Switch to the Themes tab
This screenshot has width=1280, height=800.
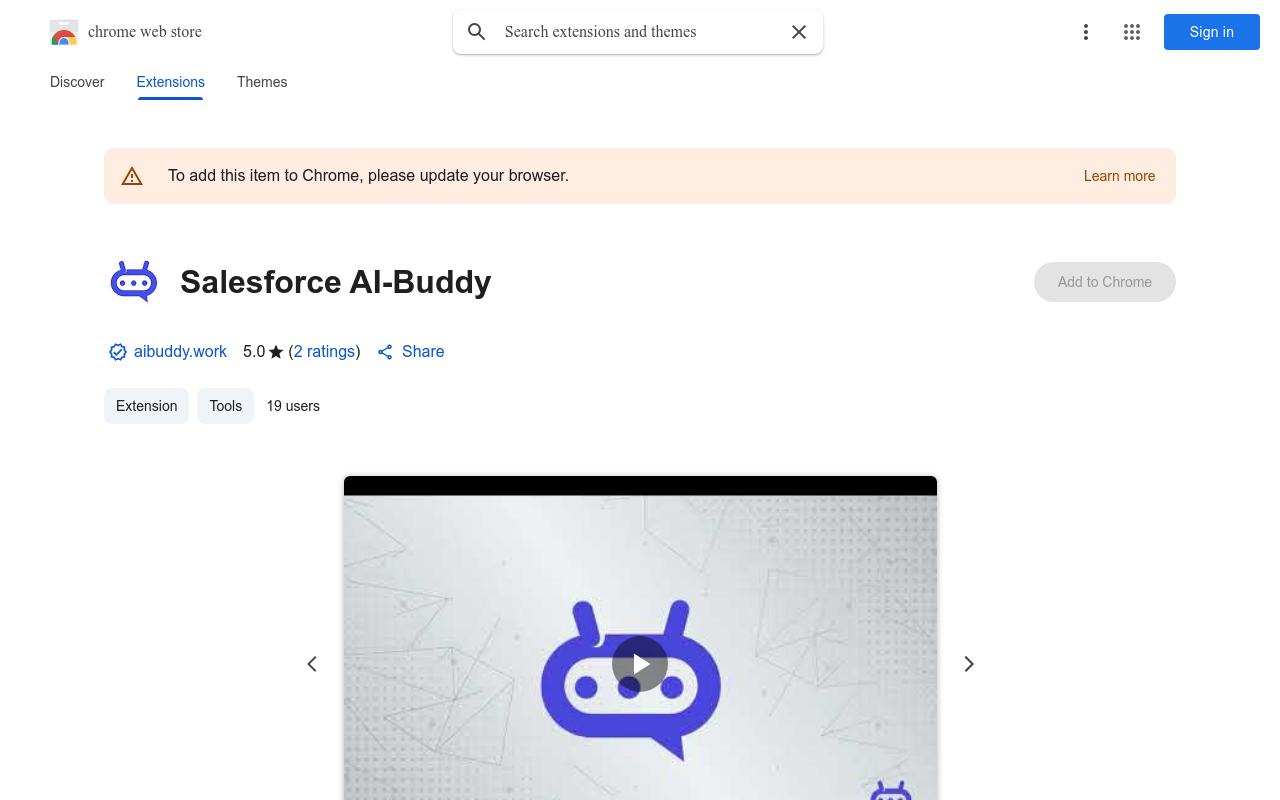(x=262, y=82)
